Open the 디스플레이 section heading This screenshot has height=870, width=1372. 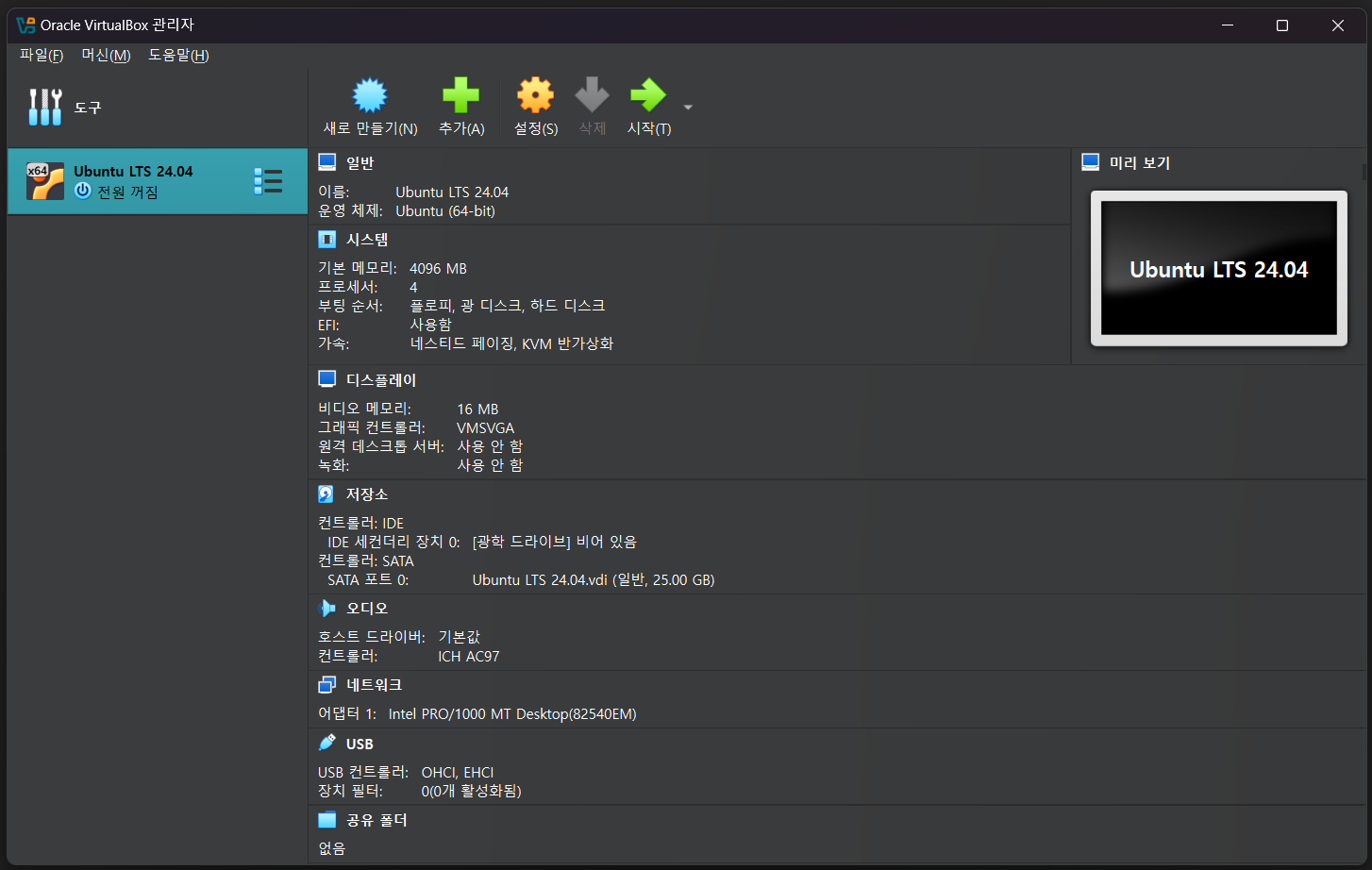pyautogui.click(x=381, y=380)
